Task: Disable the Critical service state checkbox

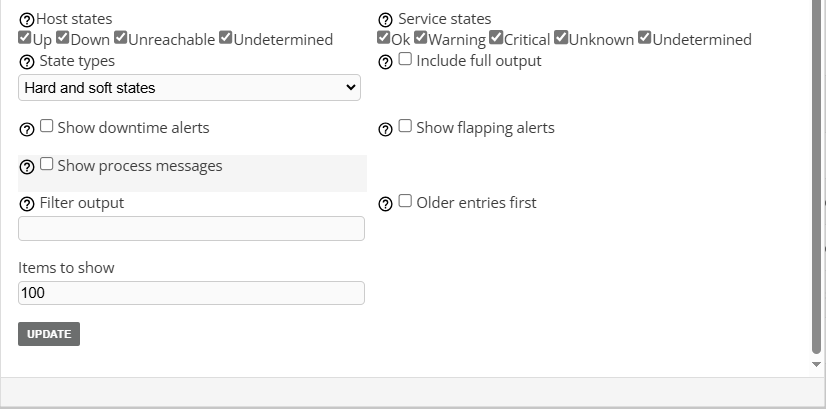Action: 496,38
